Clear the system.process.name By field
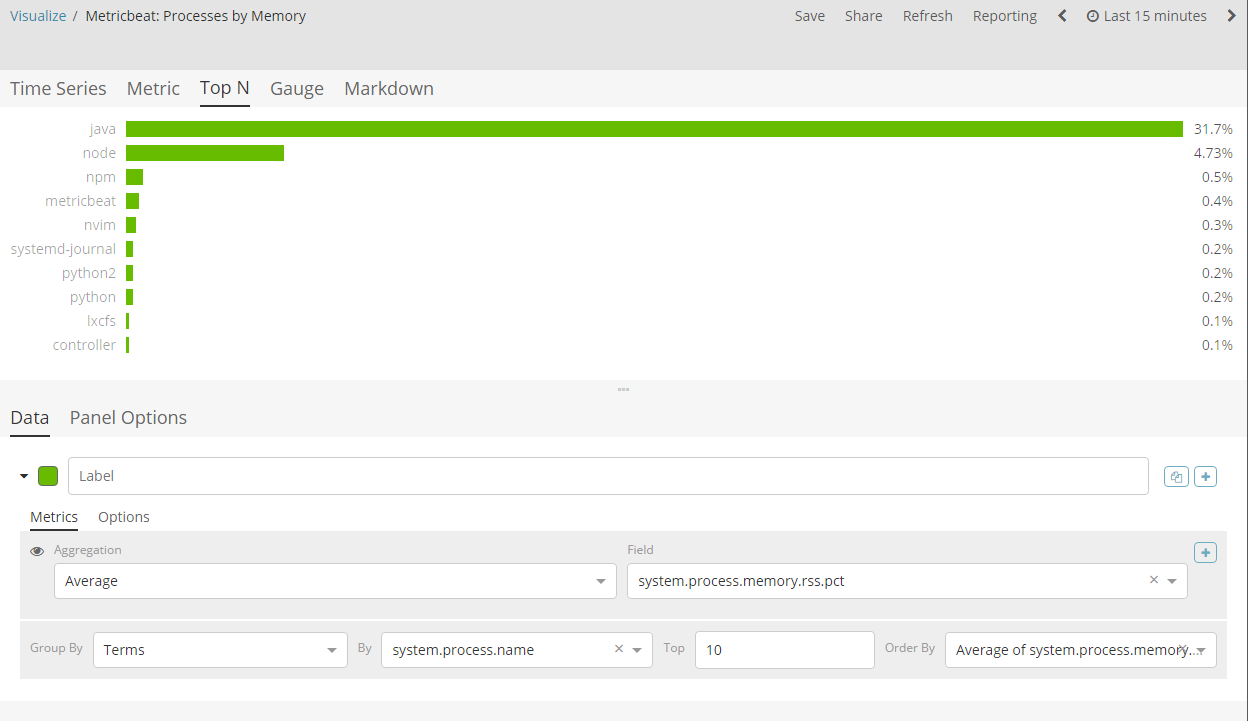Screen dimensions: 1248x721 tap(619, 649)
